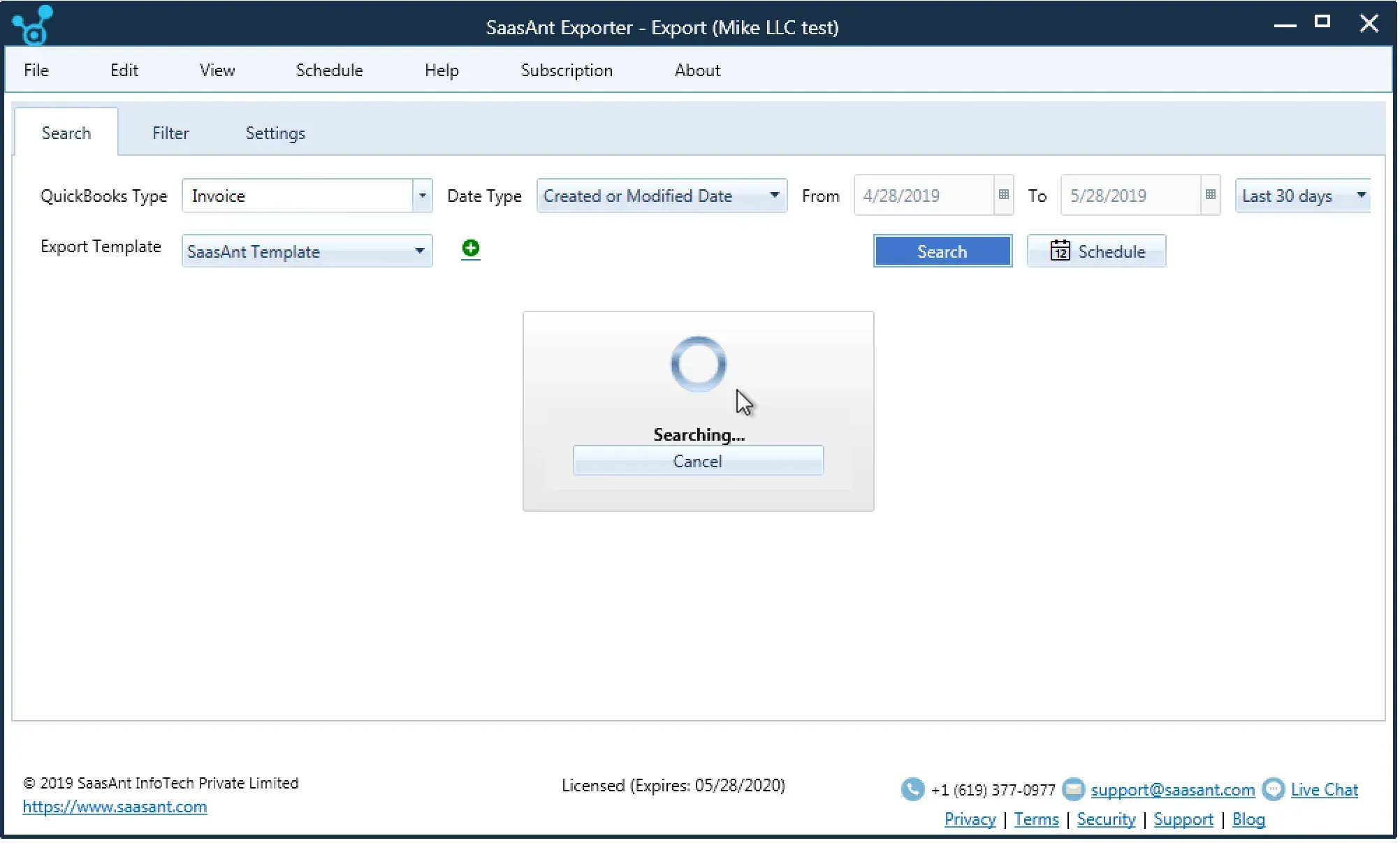Click the green plus add template icon
The width and height of the screenshot is (1400, 843).
471,249
